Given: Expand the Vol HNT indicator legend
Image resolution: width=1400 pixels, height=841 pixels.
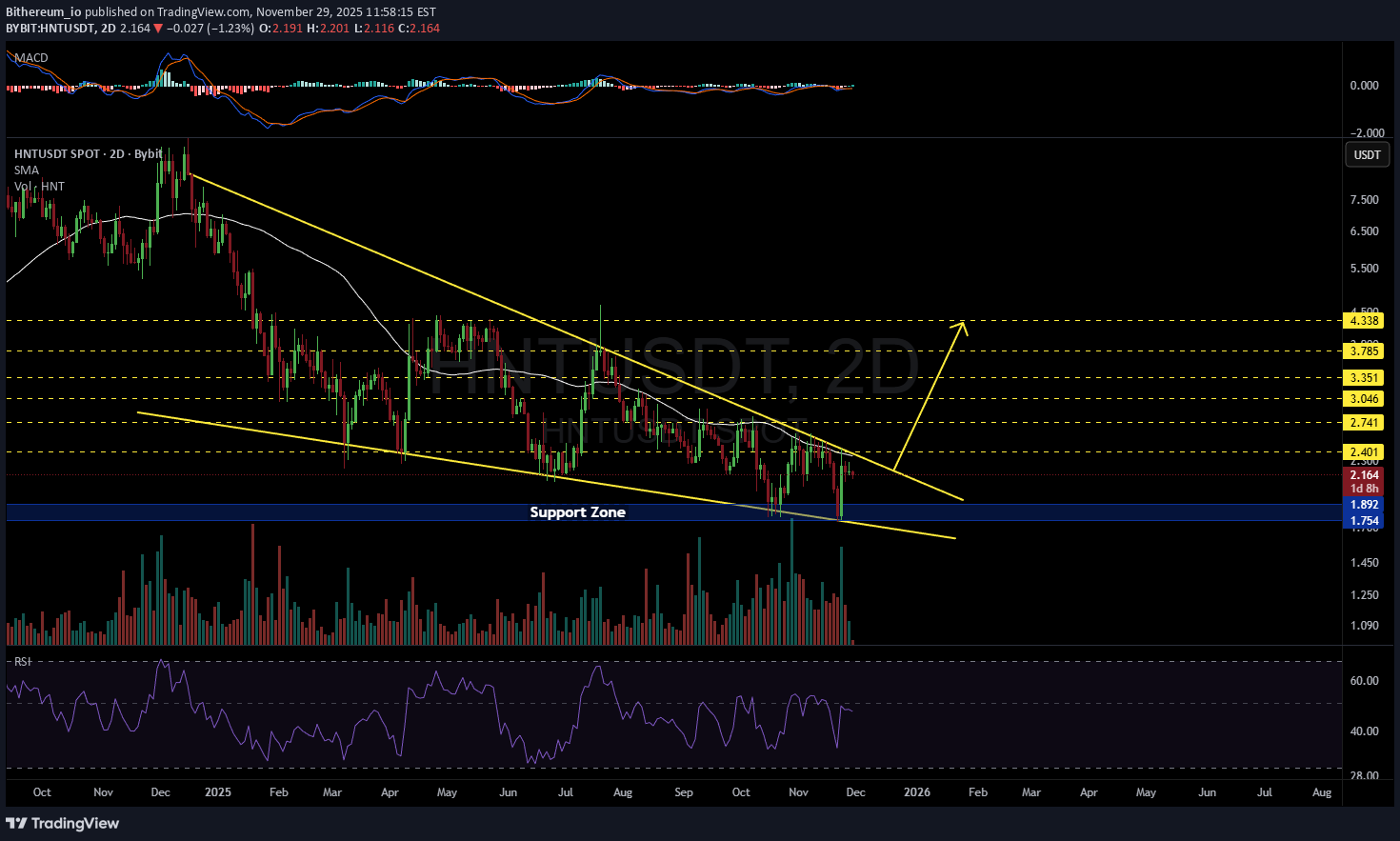Looking at the screenshot, I should click(x=40, y=187).
